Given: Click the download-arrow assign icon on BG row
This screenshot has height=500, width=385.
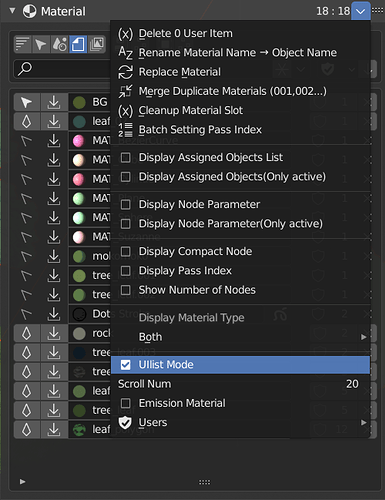Looking at the screenshot, I should click(x=54, y=102).
